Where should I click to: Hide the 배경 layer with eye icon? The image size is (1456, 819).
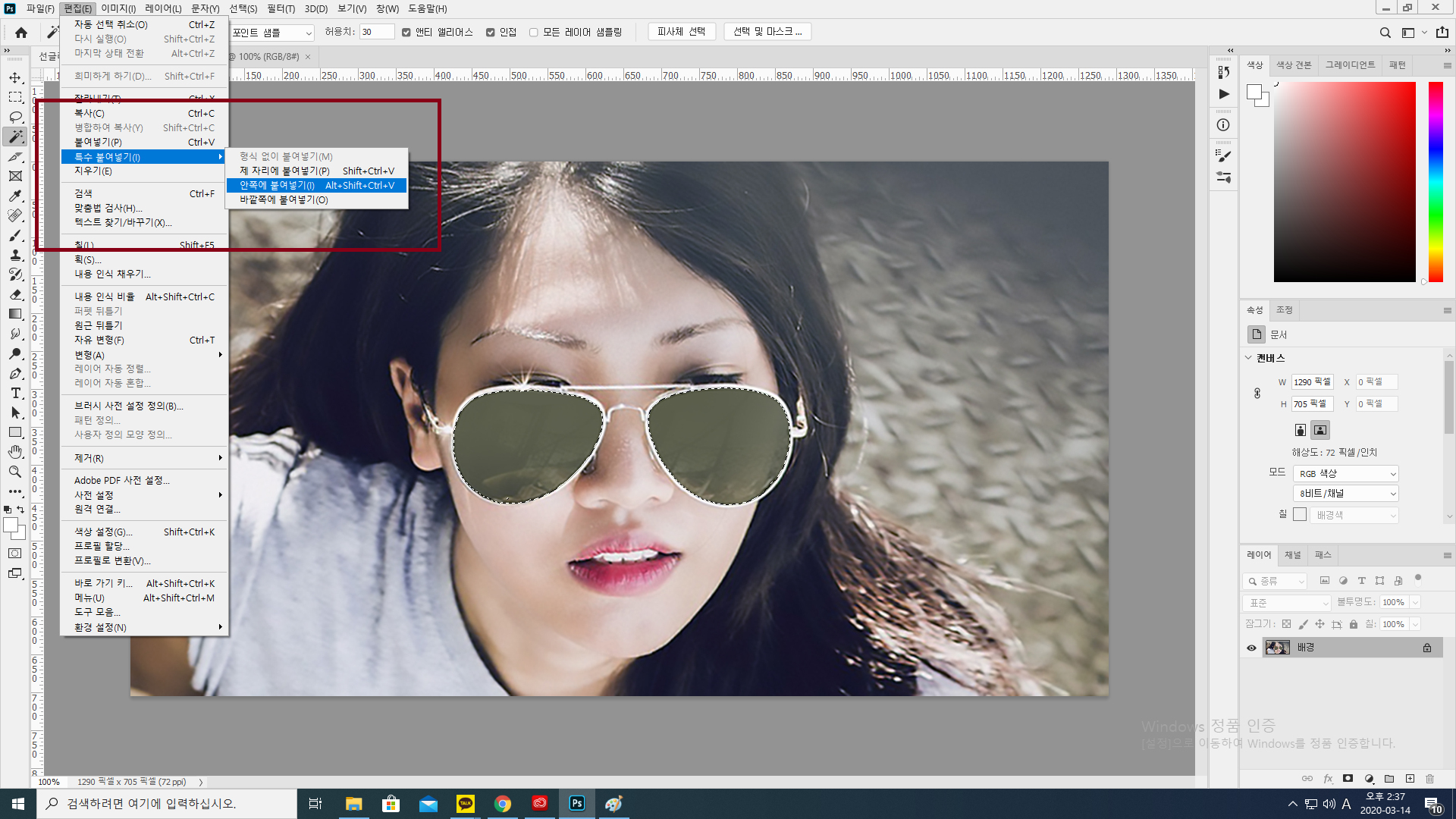click(x=1251, y=648)
